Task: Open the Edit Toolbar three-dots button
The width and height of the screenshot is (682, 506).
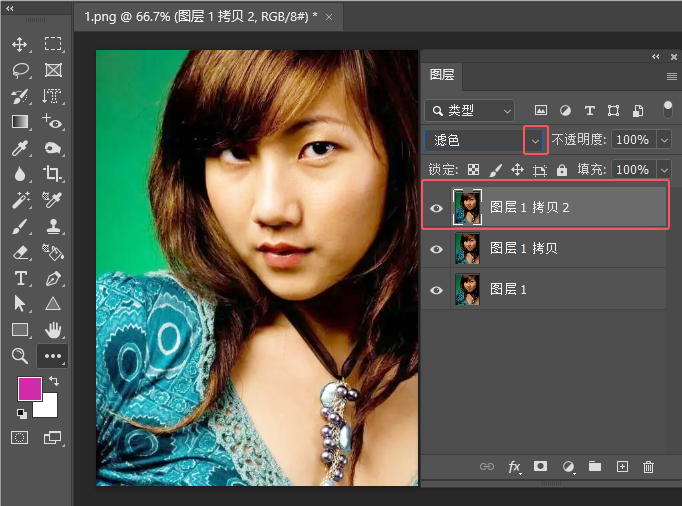Action: pos(53,356)
